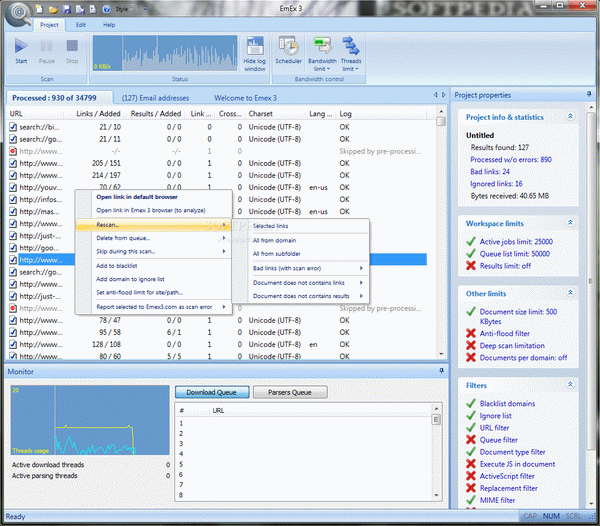Click the Pause scan icon
Screen dimensions: 600x526
pos(47,49)
